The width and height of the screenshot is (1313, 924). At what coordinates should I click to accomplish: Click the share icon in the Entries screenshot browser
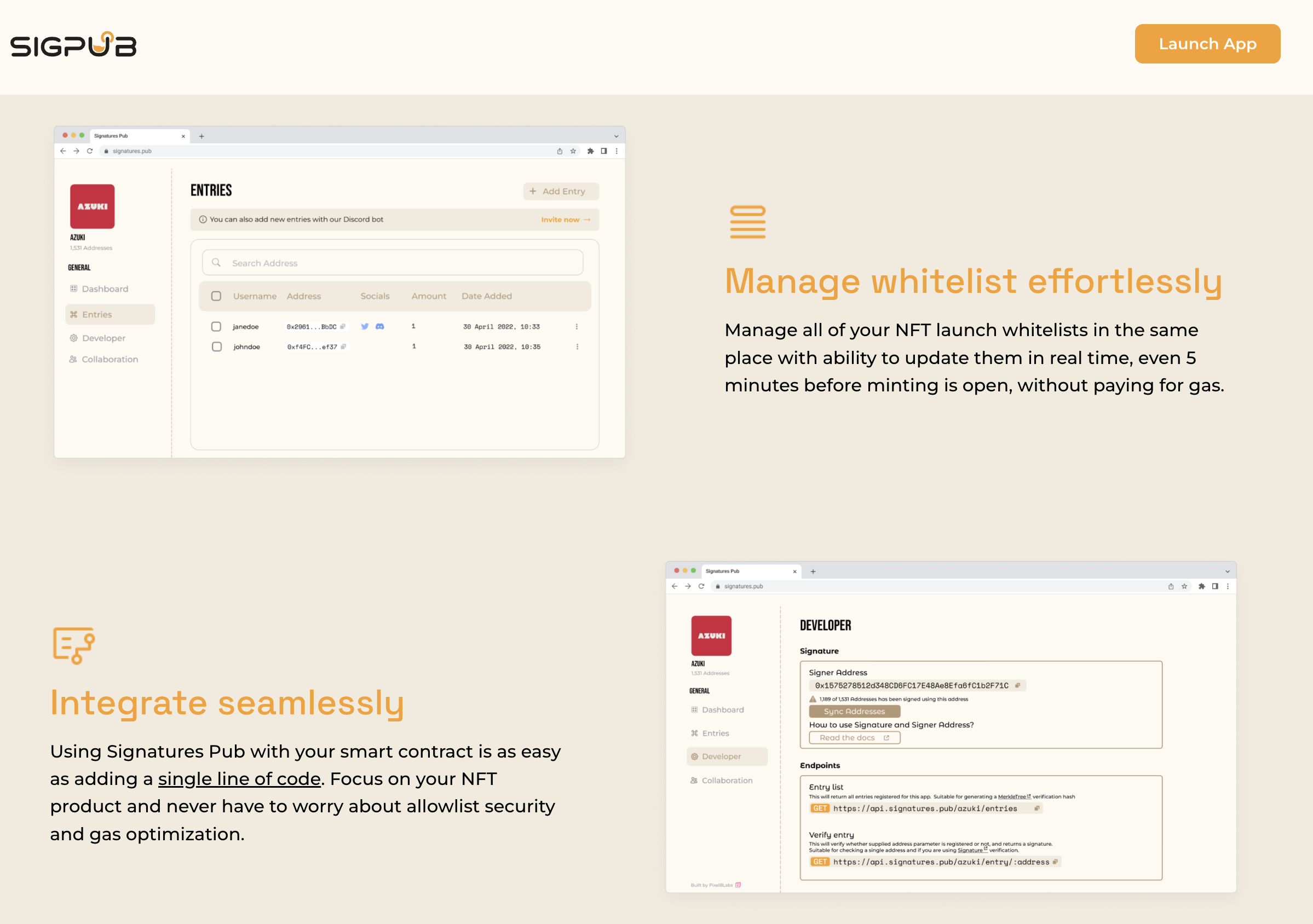pos(560,151)
